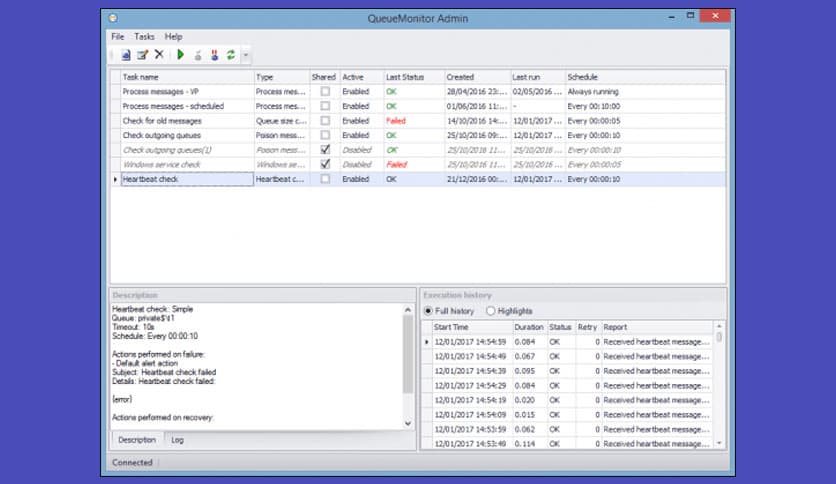Select the 'Process messages - VP' task row
Viewport: 836px width, 484px height.
417,92
